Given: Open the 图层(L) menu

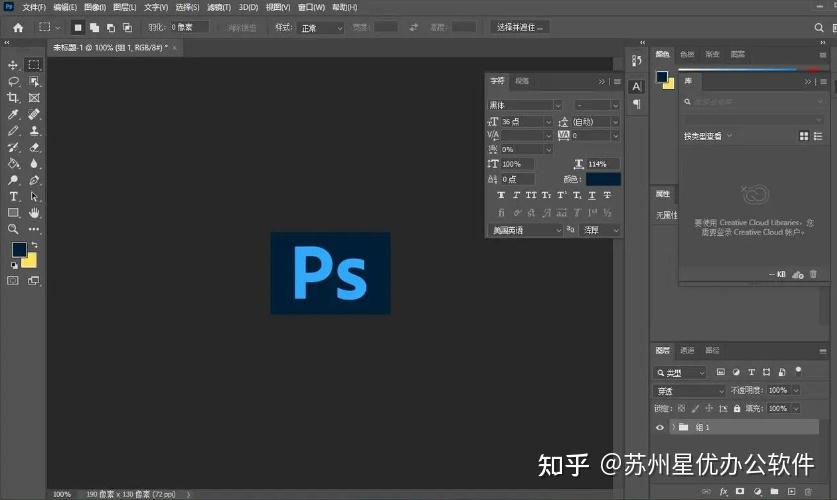Looking at the screenshot, I should coord(125,7).
